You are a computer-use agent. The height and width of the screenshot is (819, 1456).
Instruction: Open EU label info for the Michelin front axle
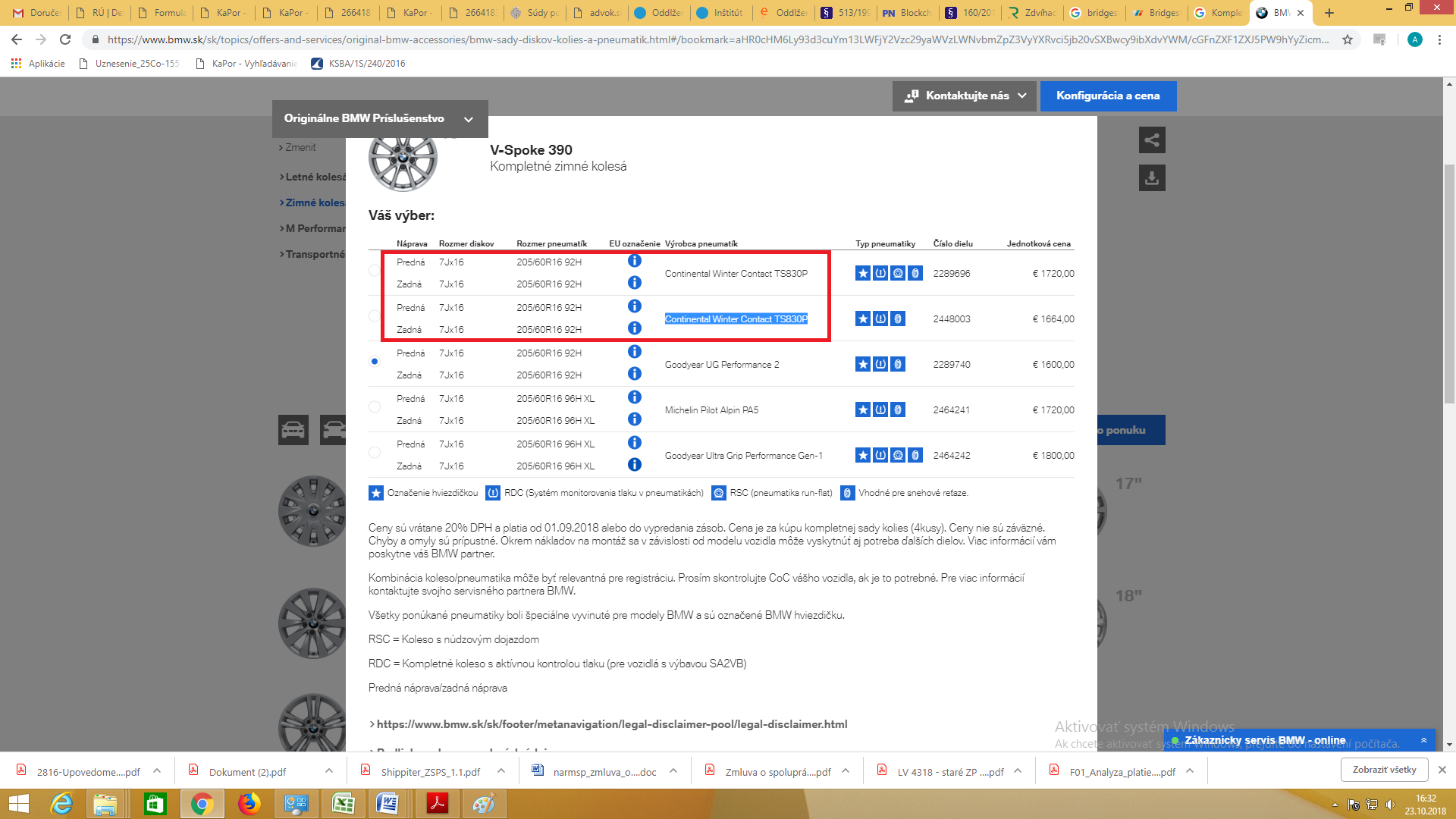(x=635, y=397)
